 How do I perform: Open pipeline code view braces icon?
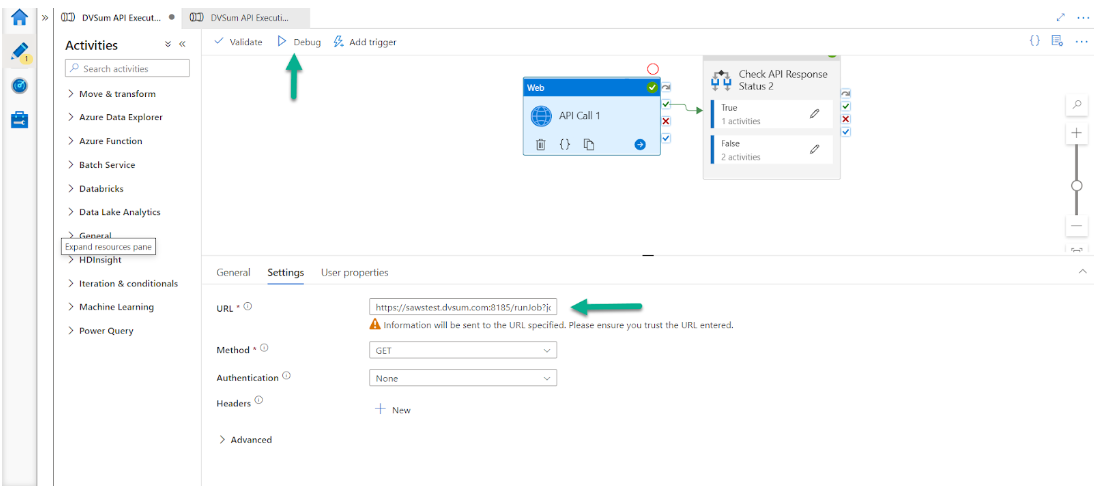[1034, 41]
